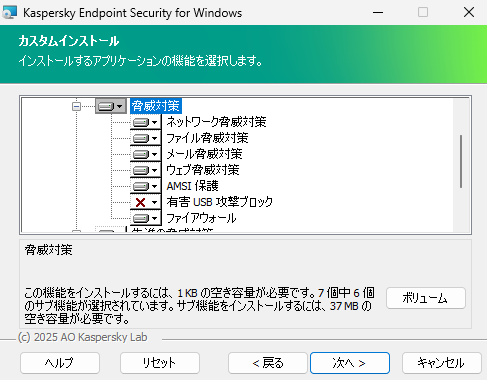Collapse the 脅威対策 tree node
The image size is (487, 380).
(76, 106)
